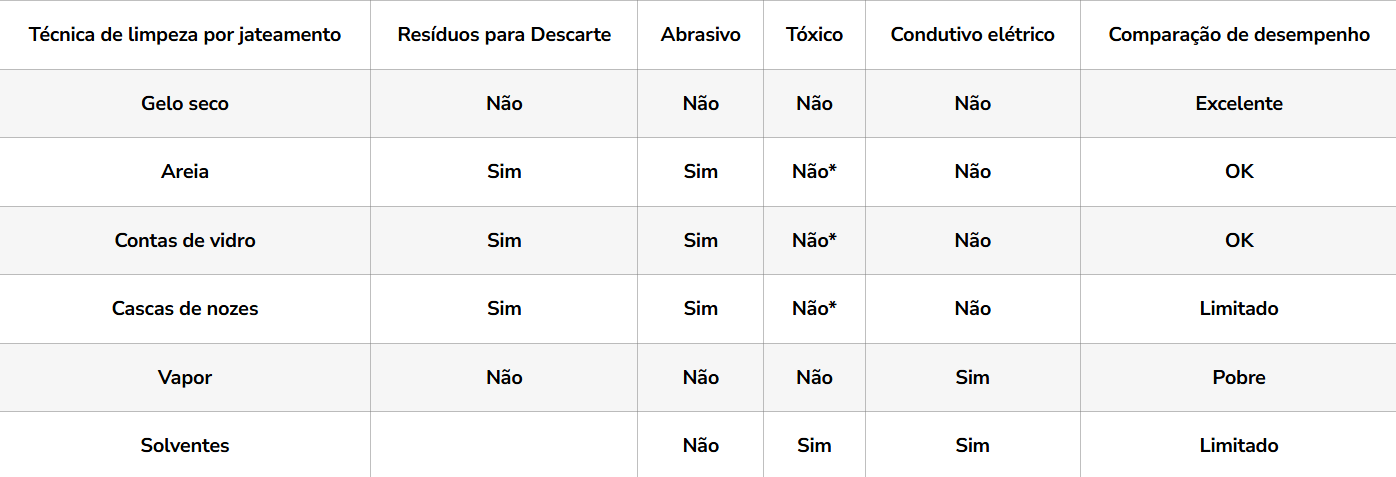Click 'Sim' toxic cell in Solventes row
This screenshot has height=477, width=1396.
click(x=815, y=446)
